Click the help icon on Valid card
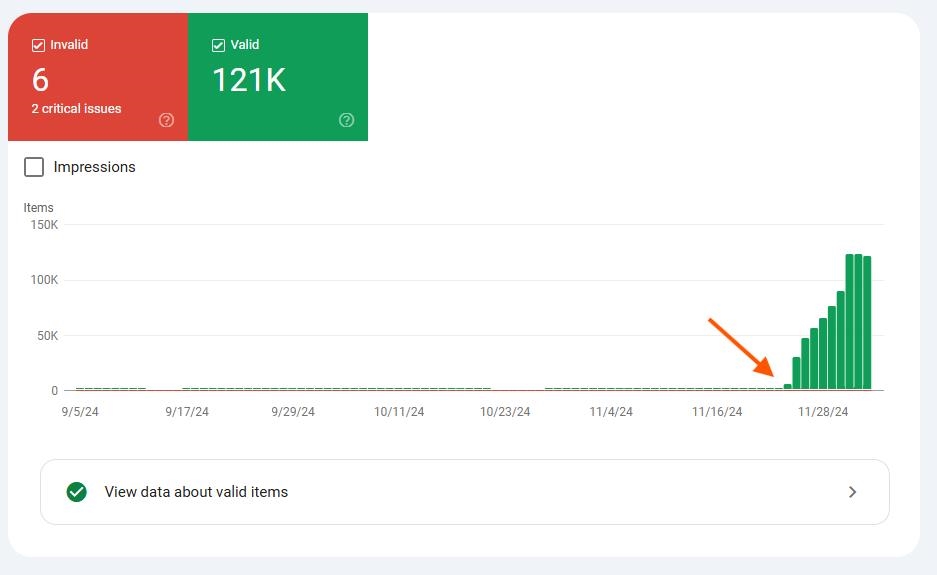 347,120
